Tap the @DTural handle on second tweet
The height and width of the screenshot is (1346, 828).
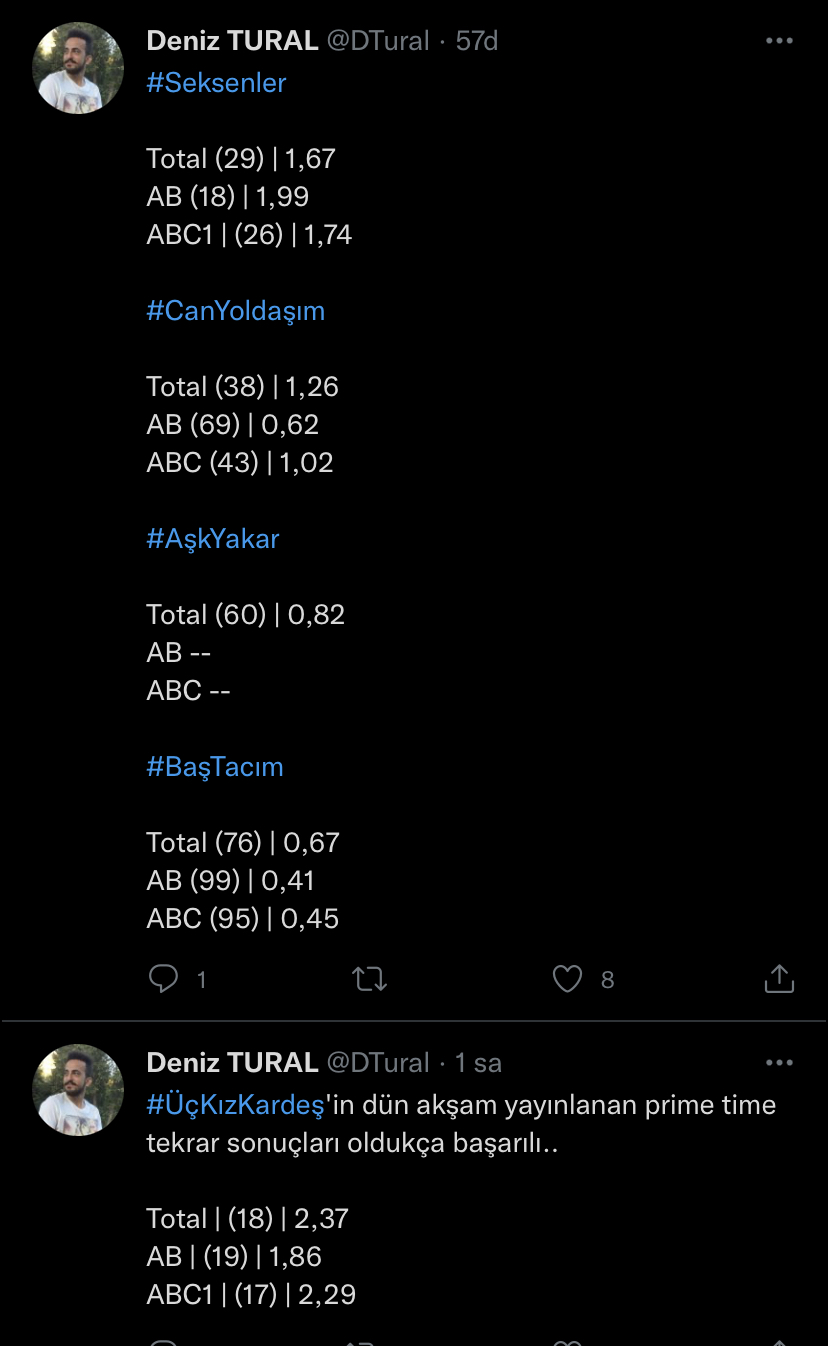[378, 1063]
